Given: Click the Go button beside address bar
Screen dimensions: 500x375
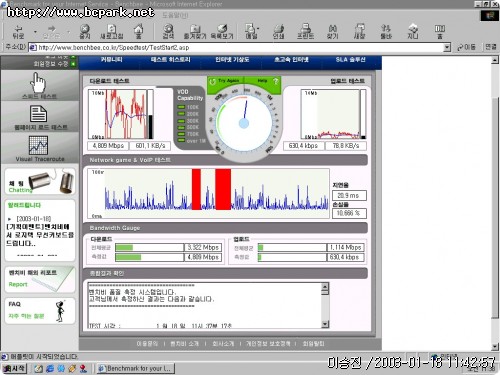Looking at the screenshot, I should (466, 47).
